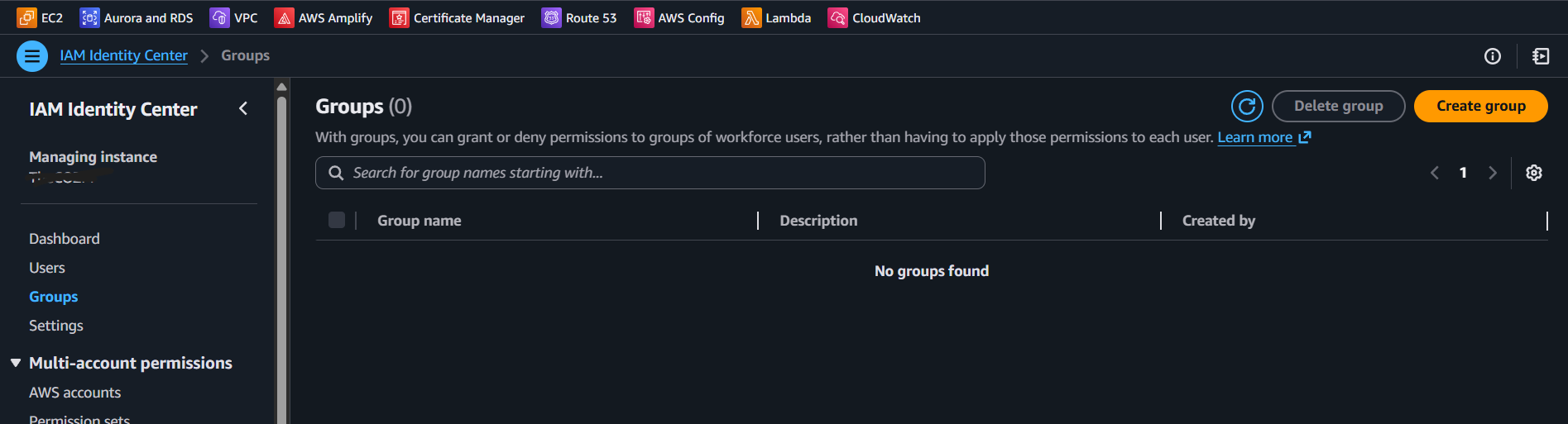This screenshot has height=424, width=1568.
Task: Open AWS accounts in the sidebar
Action: point(75,393)
